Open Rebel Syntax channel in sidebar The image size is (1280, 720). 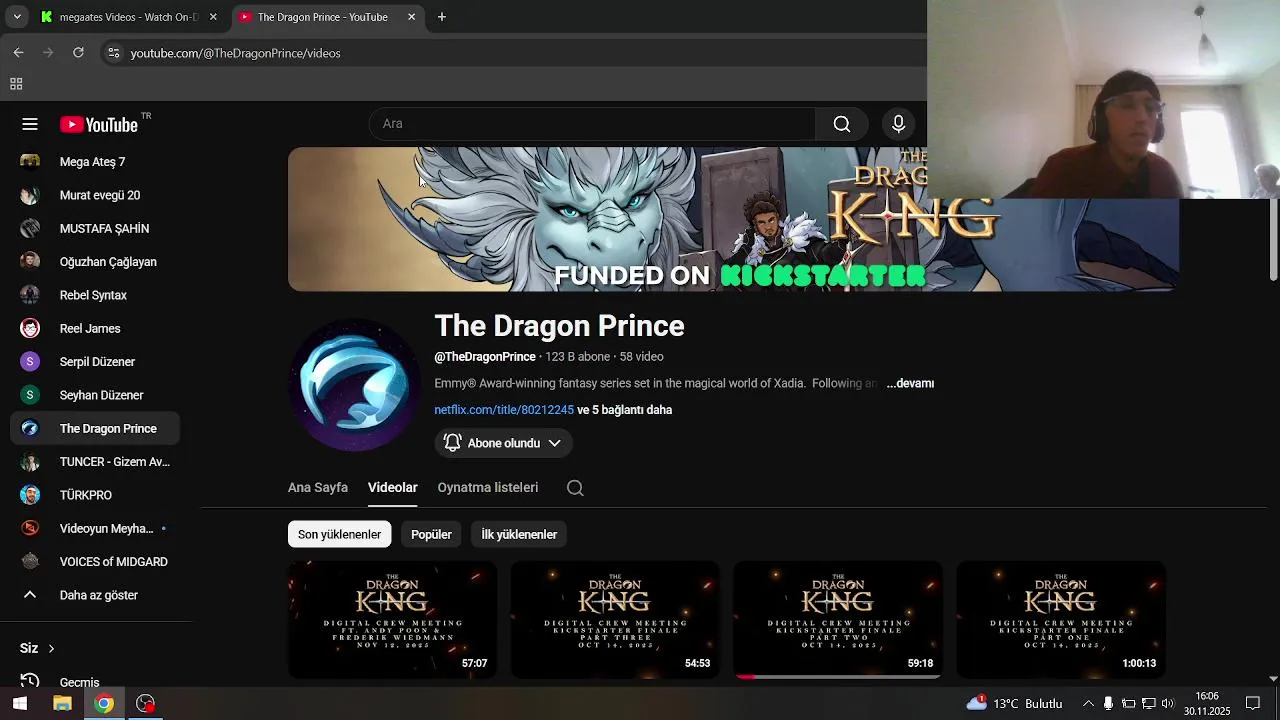click(x=95, y=295)
